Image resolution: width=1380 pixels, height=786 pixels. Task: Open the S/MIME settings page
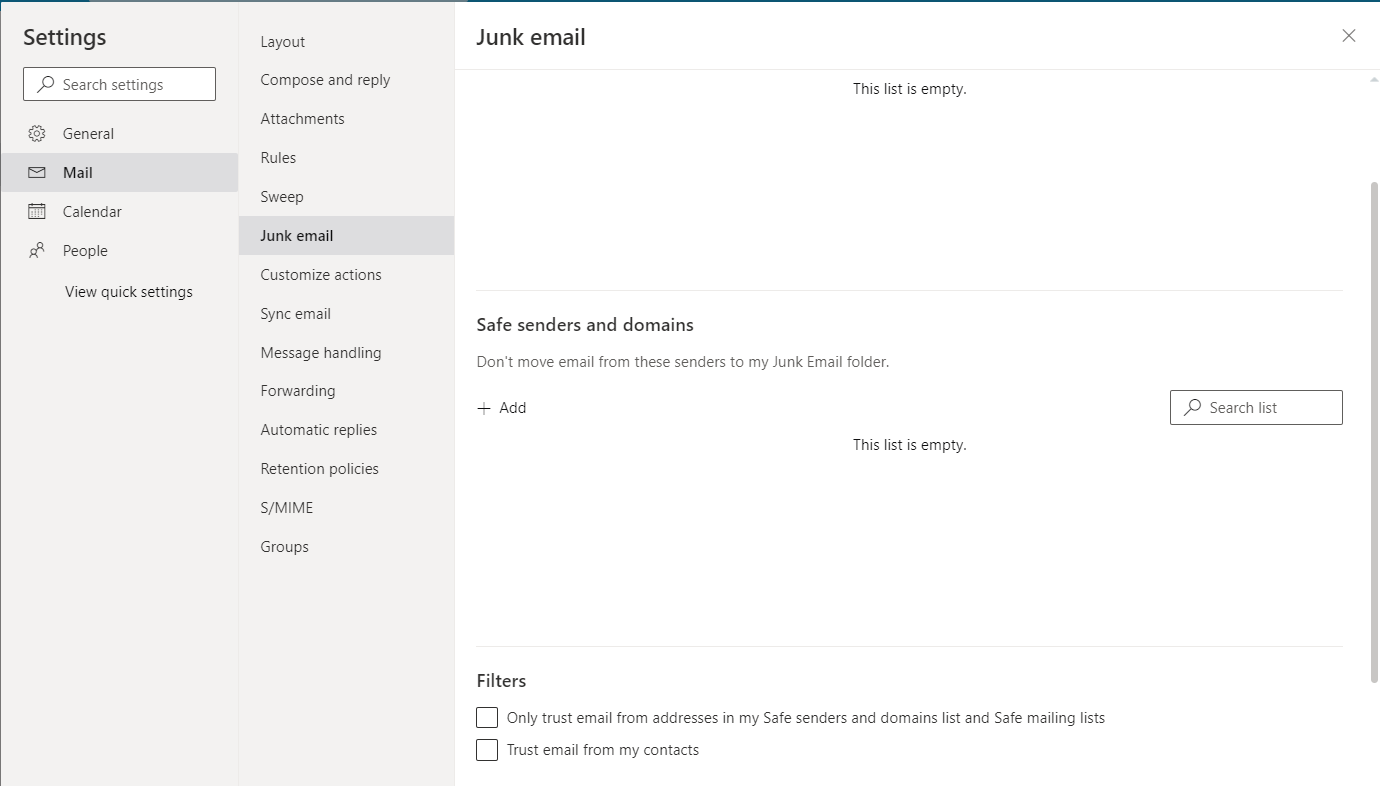point(286,508)
